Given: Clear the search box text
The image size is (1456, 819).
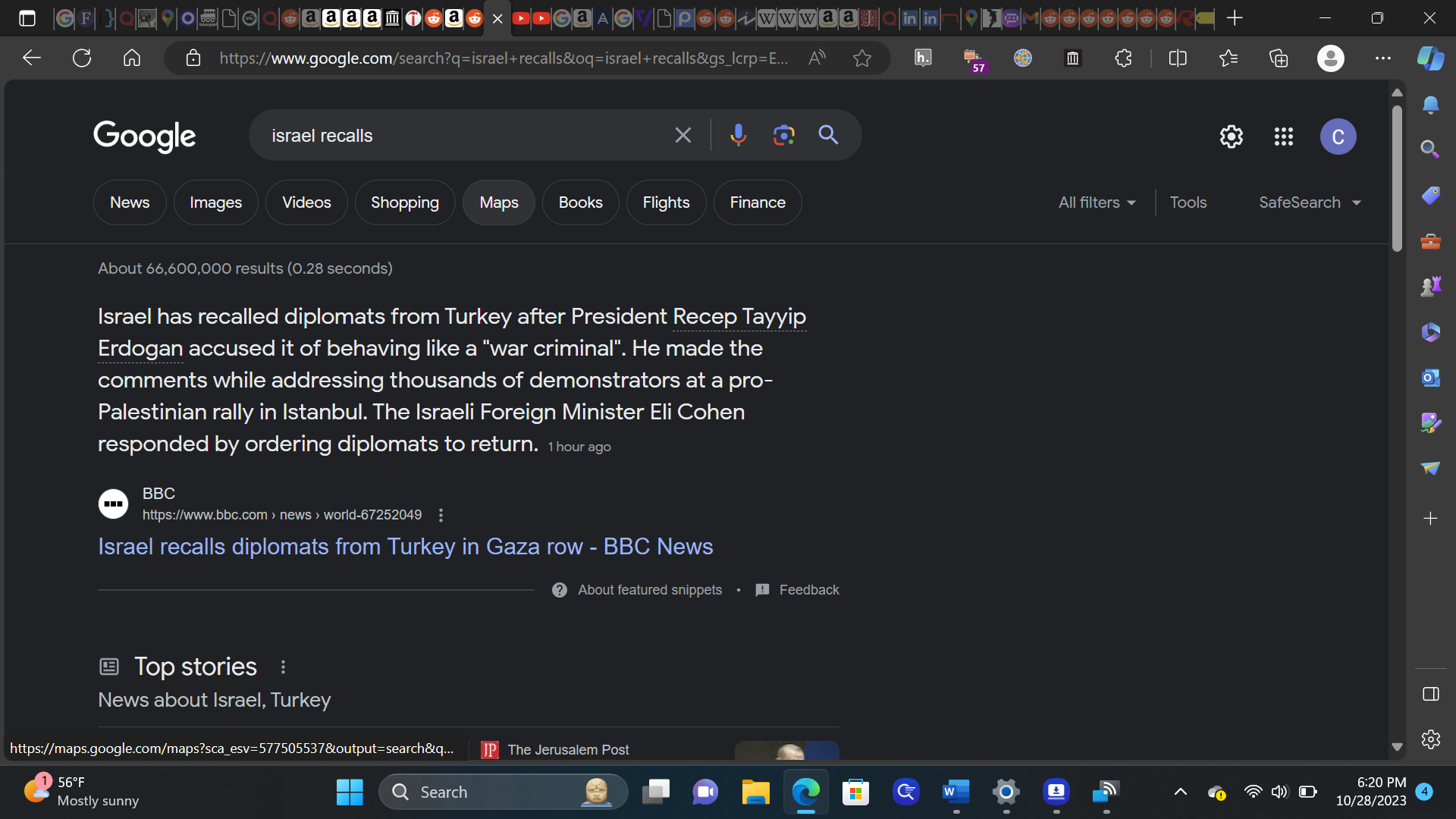Looking at the screenshot, I should pos(682,136).
